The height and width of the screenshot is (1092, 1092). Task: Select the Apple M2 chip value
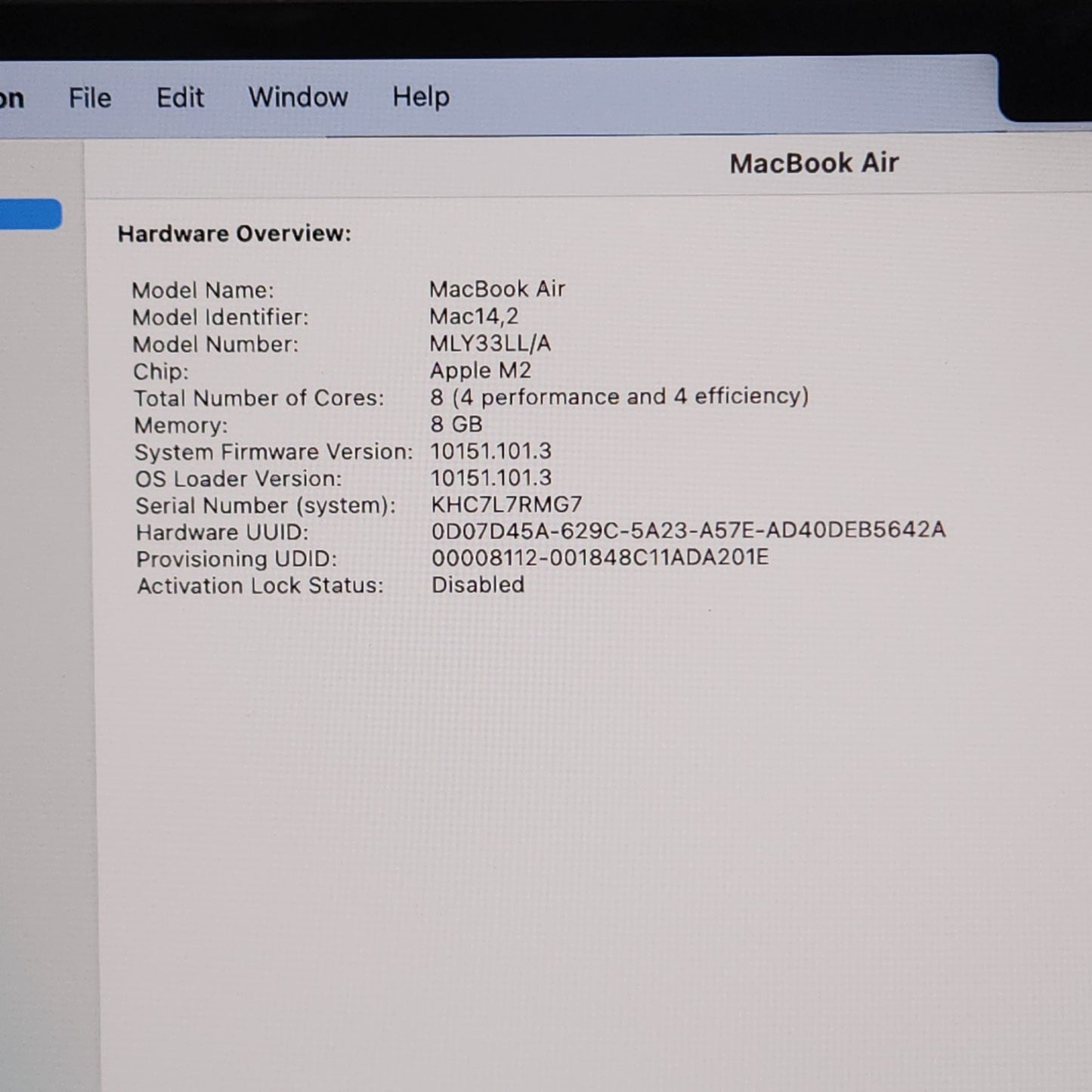(x=480, y=370)
